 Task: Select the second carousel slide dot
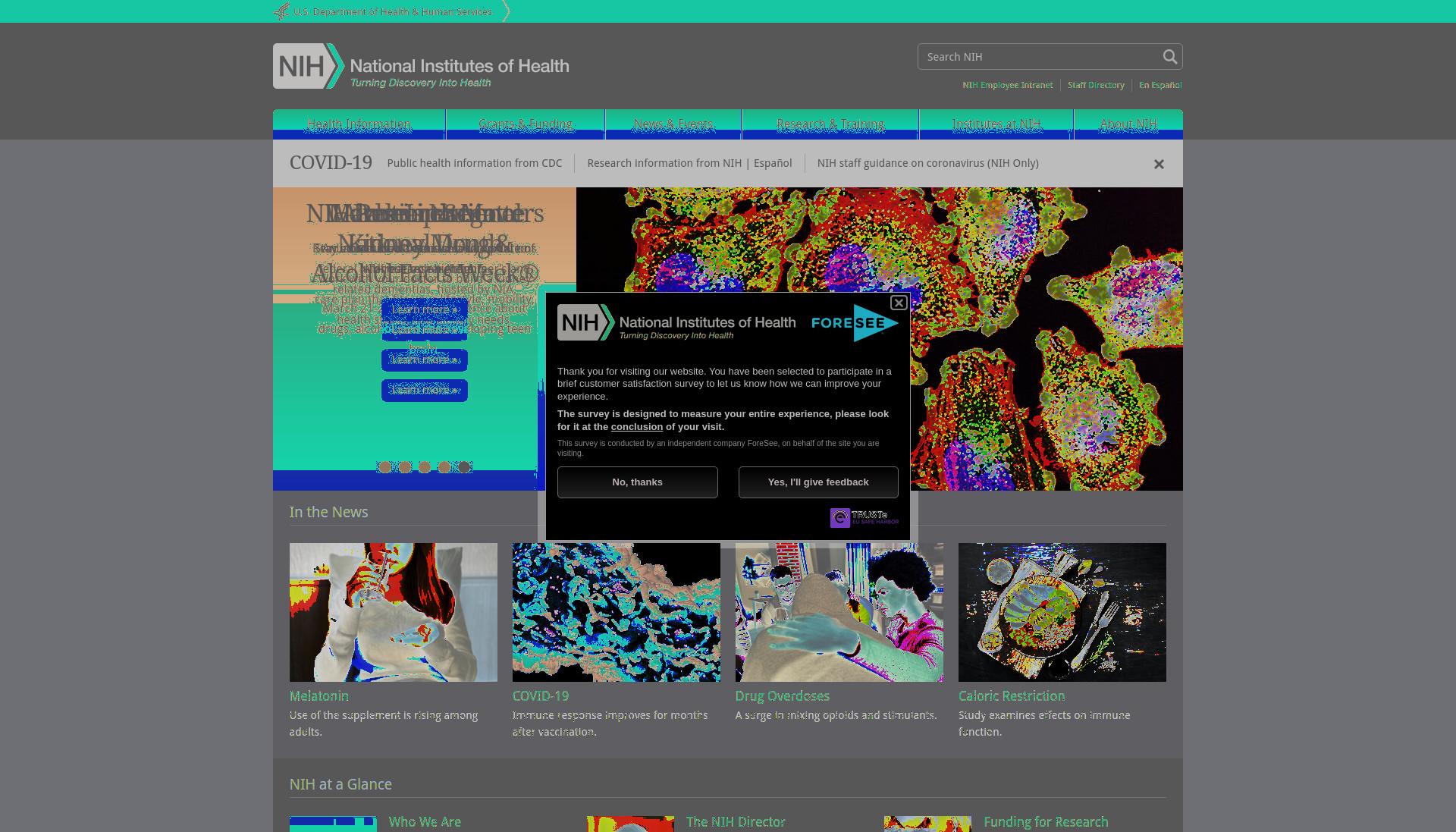point(405,467)
